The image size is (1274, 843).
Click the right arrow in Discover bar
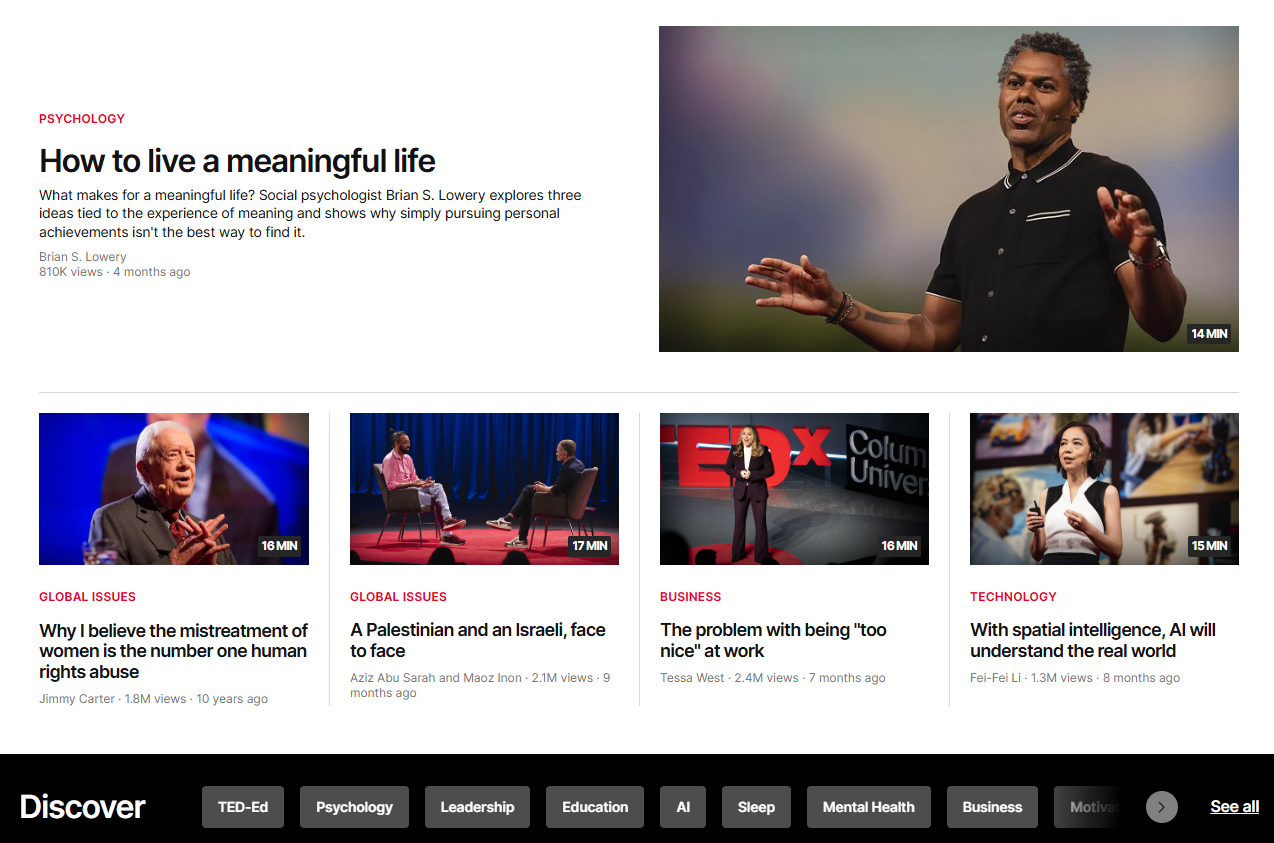[1161, 807]
